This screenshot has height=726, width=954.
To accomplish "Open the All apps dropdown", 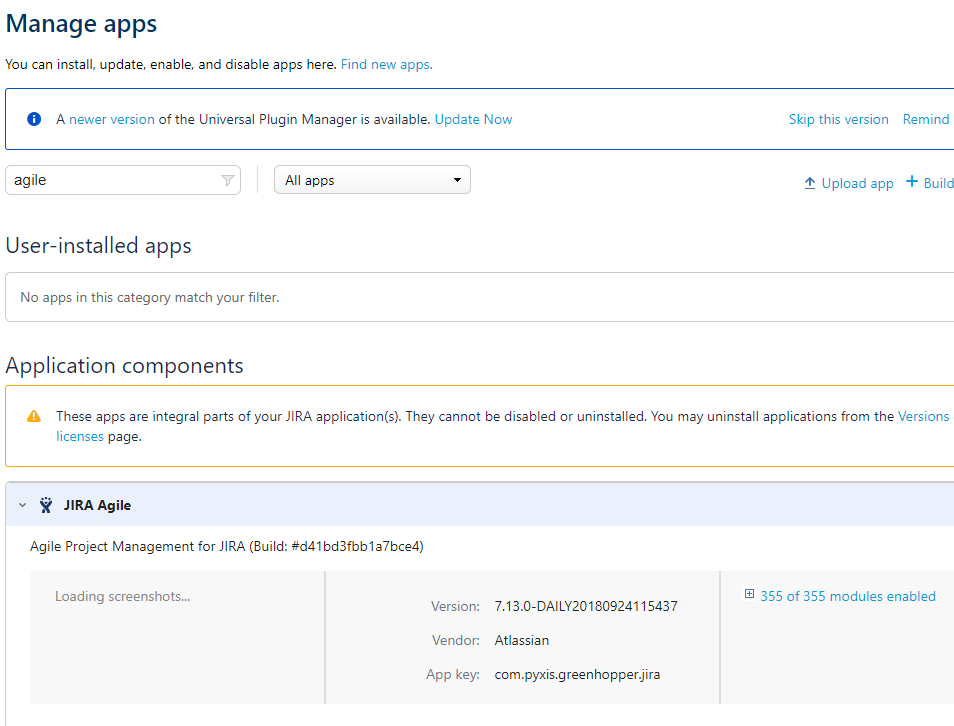I will point(372,180).
